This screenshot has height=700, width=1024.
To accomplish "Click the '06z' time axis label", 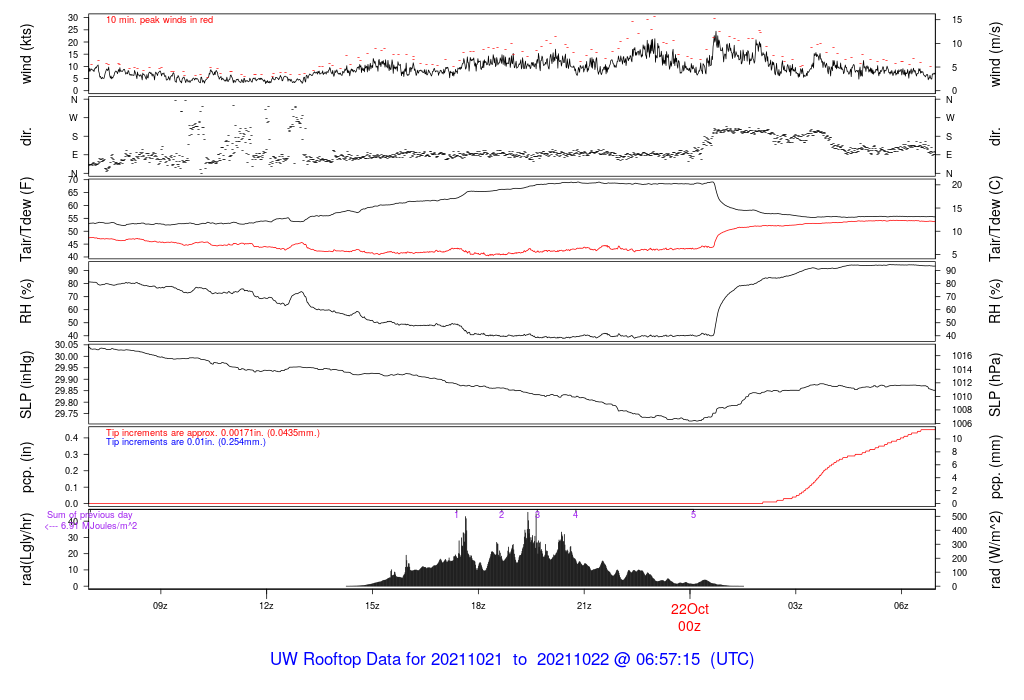I will (x=901, y=606).
